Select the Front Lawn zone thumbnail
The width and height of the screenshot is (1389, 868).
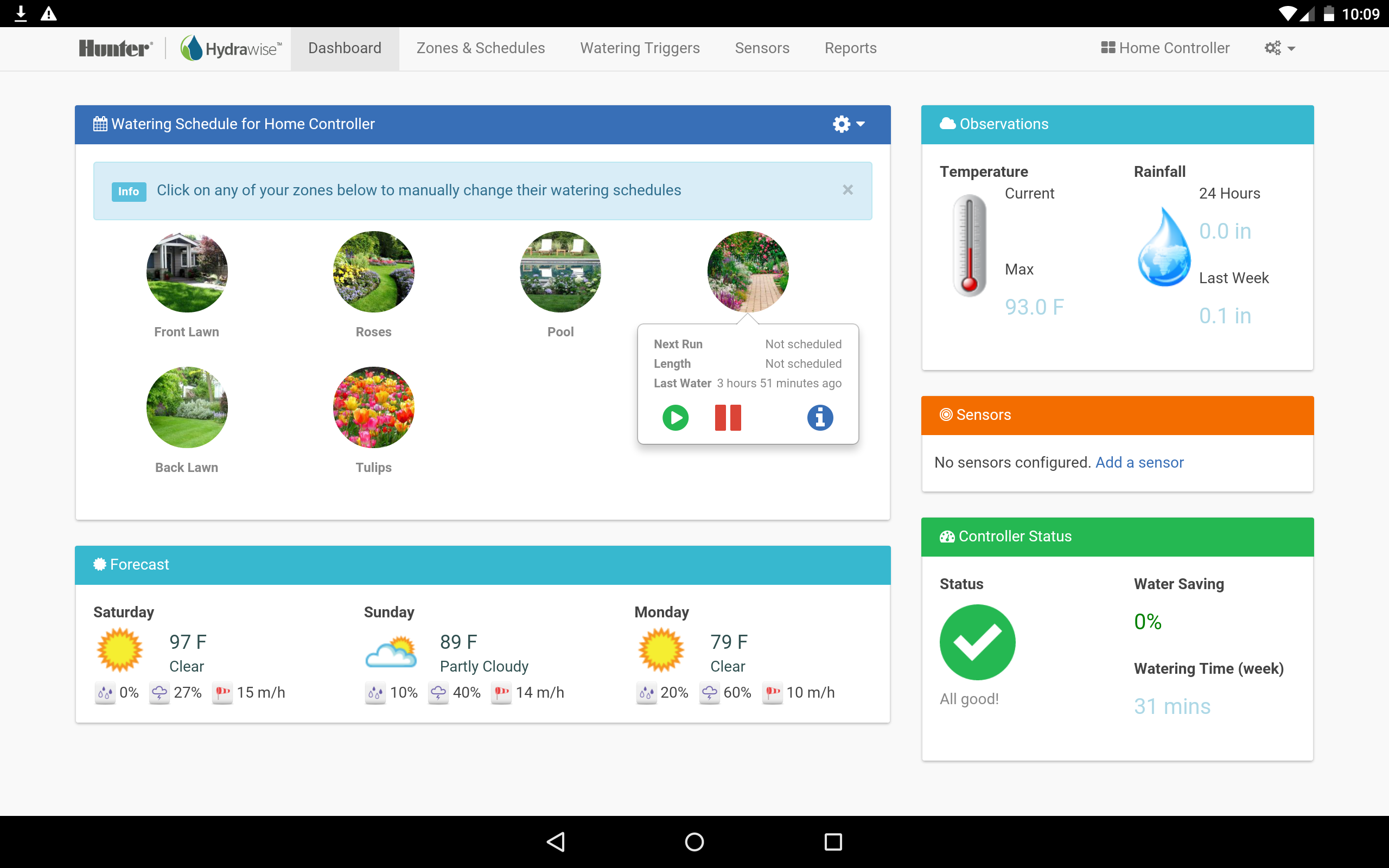pos(187,272)
